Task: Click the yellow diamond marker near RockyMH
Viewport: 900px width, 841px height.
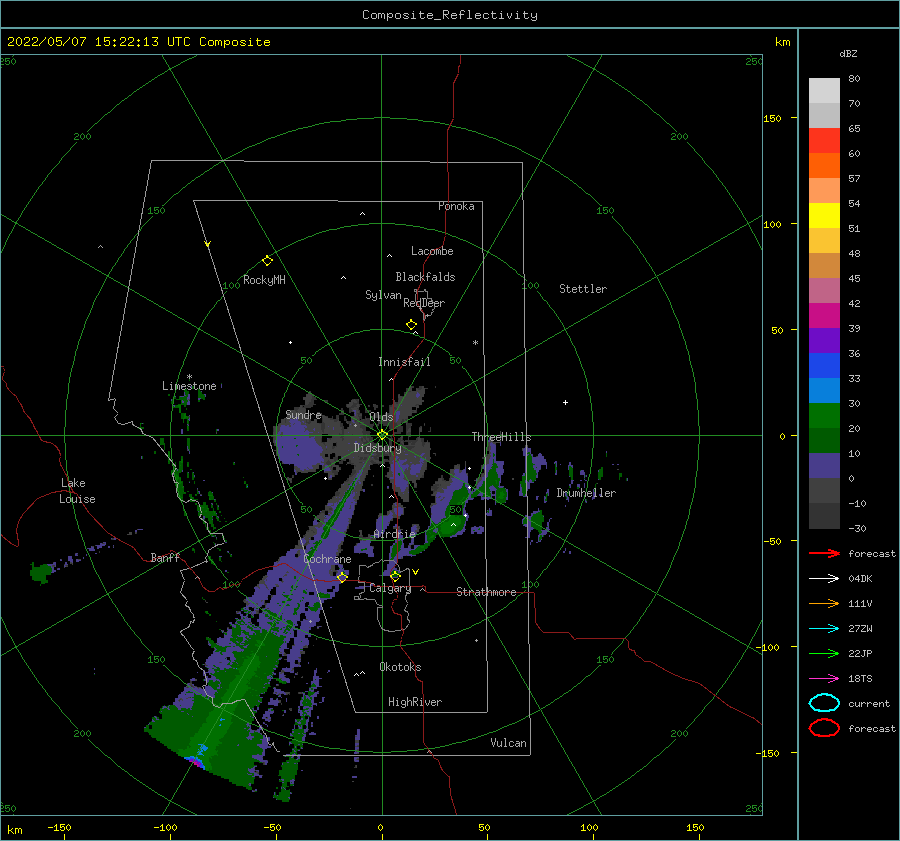Action: [x=267, y=261]
